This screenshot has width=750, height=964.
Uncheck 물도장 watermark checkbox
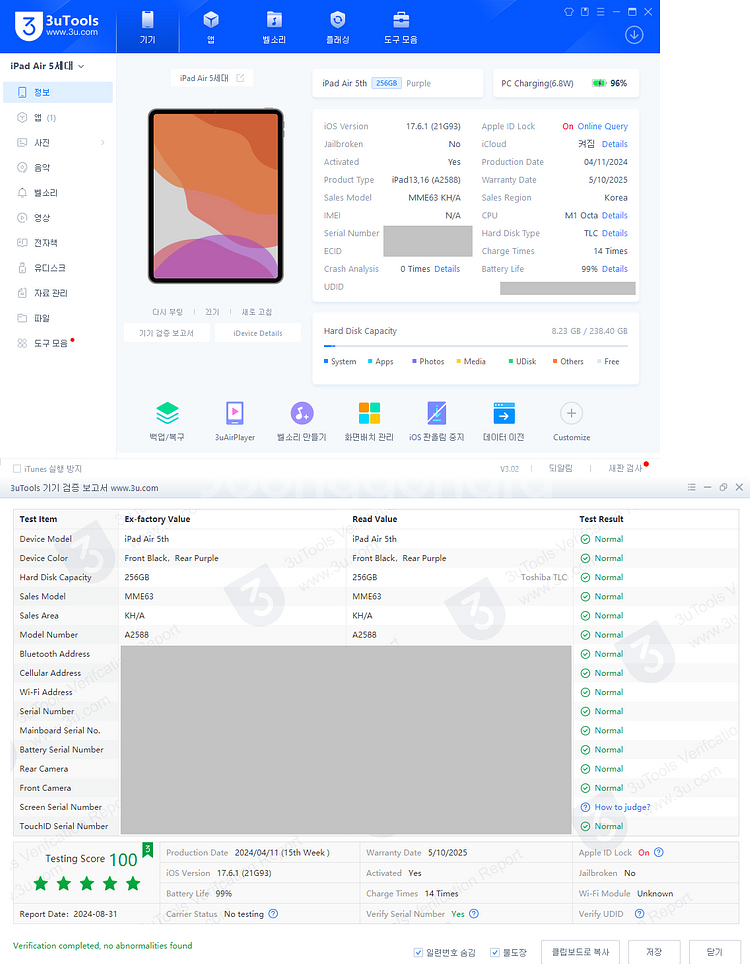(x=495, y=952)
